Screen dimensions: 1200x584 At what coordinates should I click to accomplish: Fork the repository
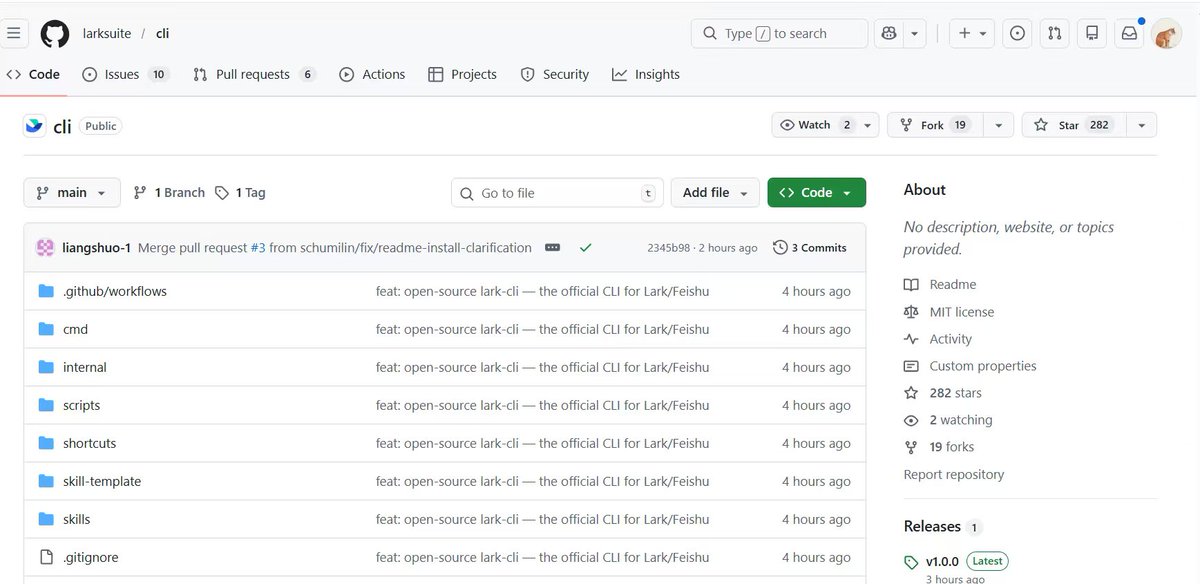(935, 125)
